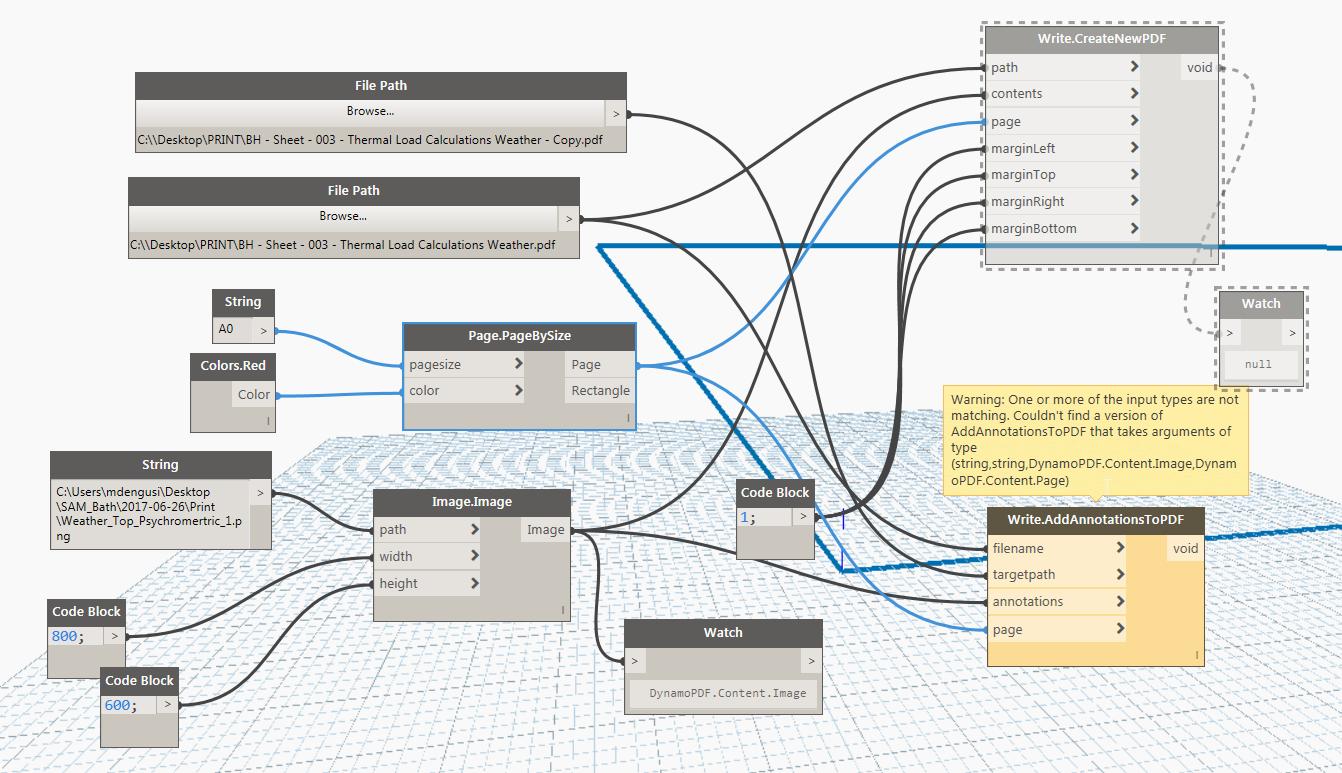The height and width of the screenshot is (773, 1342).
Task: Select the Page.PageBySize node title bar
Action: click(x=519, y=336)
